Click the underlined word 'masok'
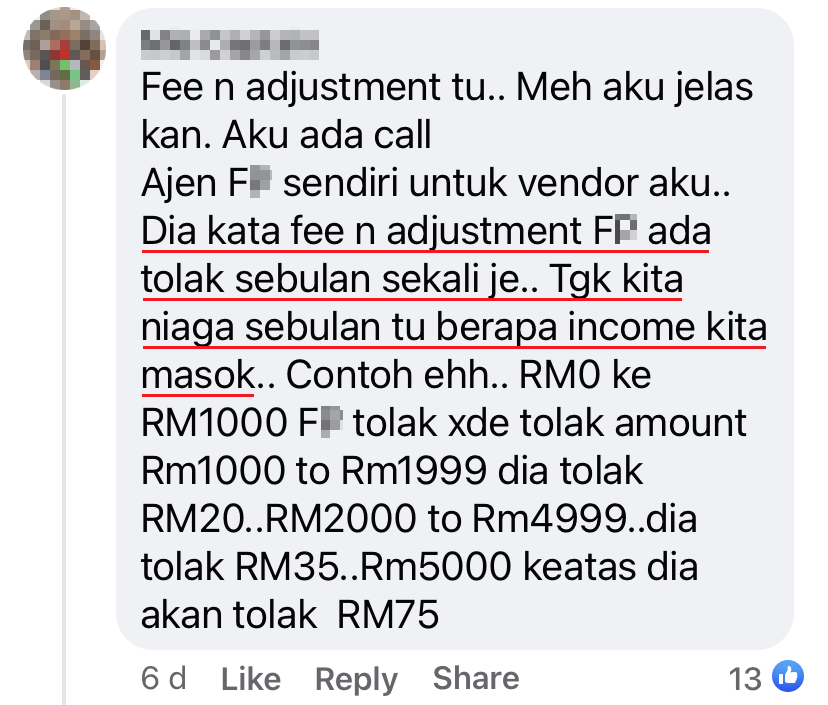828x705 pixels. [x=199, y=375]
